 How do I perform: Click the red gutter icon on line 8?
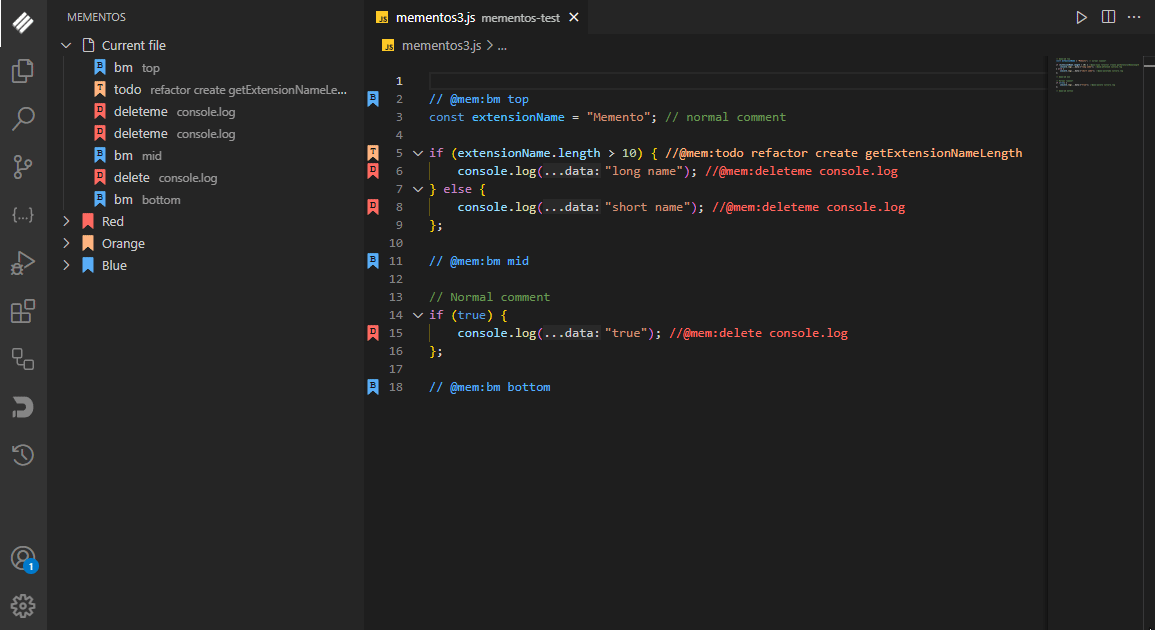click(x=373, y=207)
